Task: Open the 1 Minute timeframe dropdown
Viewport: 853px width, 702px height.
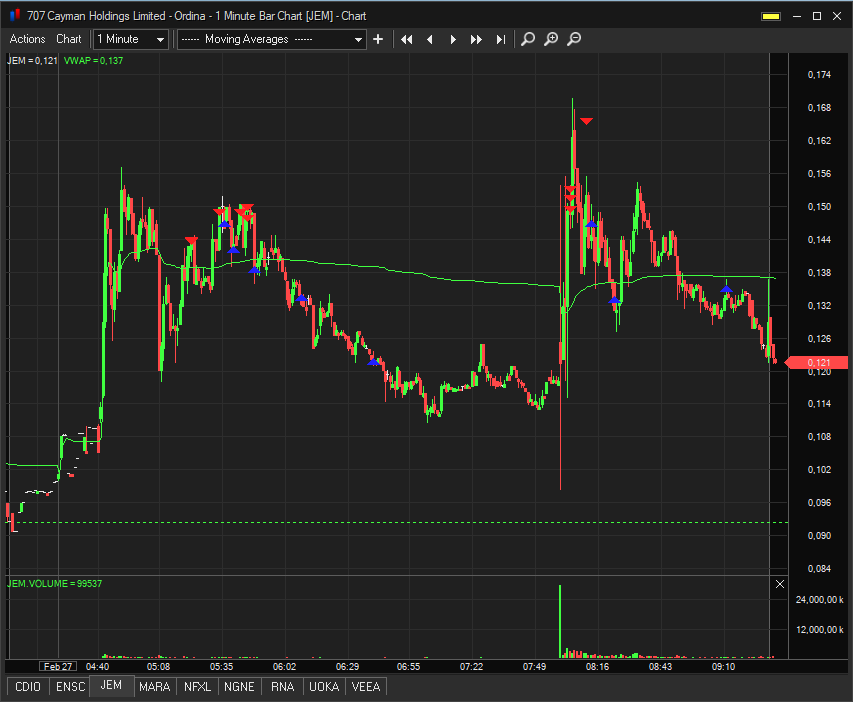Action: (131, 39)
